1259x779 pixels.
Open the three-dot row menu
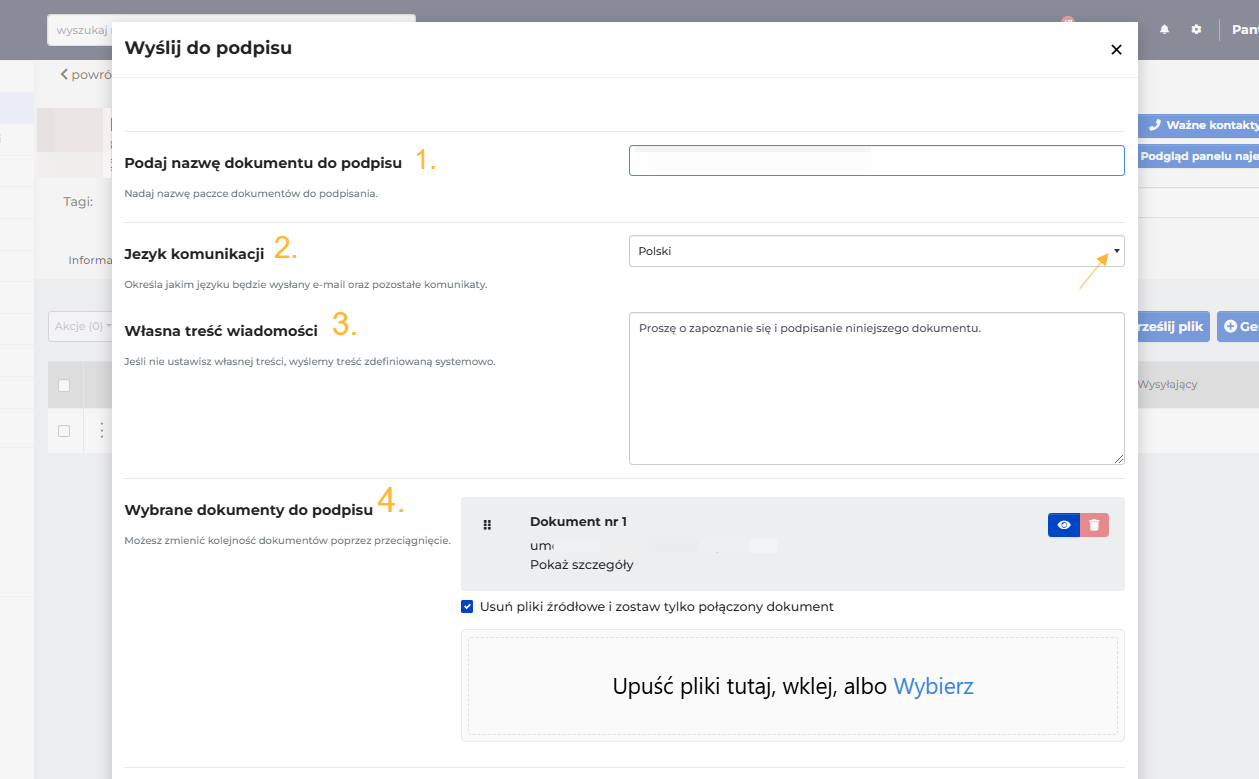(100, 431)
